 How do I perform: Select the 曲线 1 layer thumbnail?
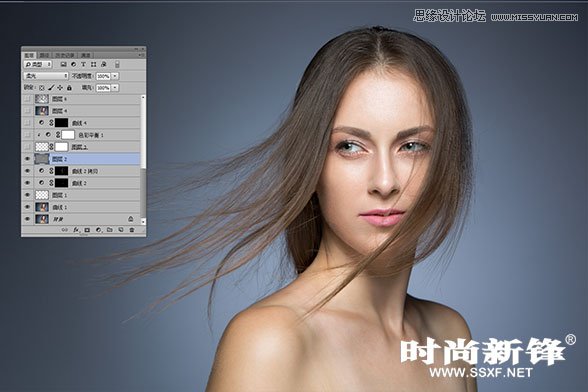42,207
